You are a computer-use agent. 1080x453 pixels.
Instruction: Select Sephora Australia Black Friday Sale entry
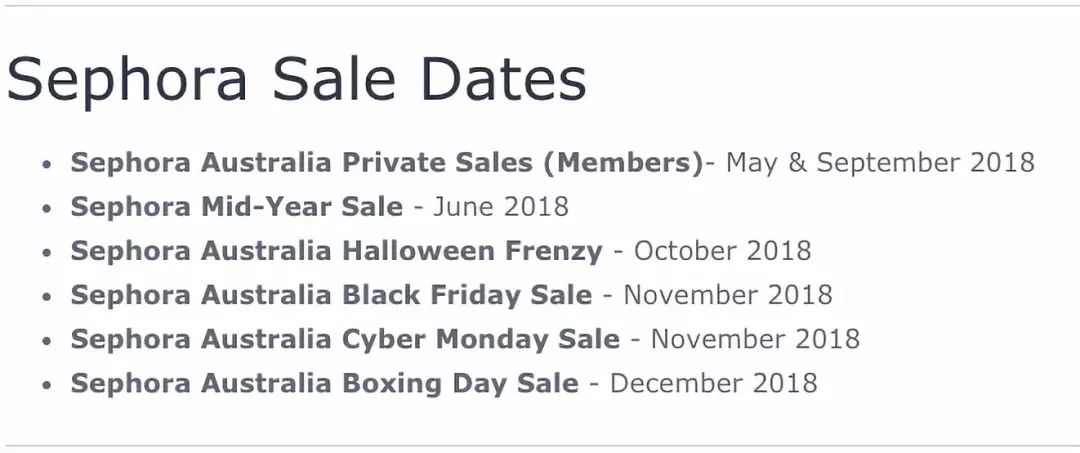pyautogui.click(x=331, y=295)
